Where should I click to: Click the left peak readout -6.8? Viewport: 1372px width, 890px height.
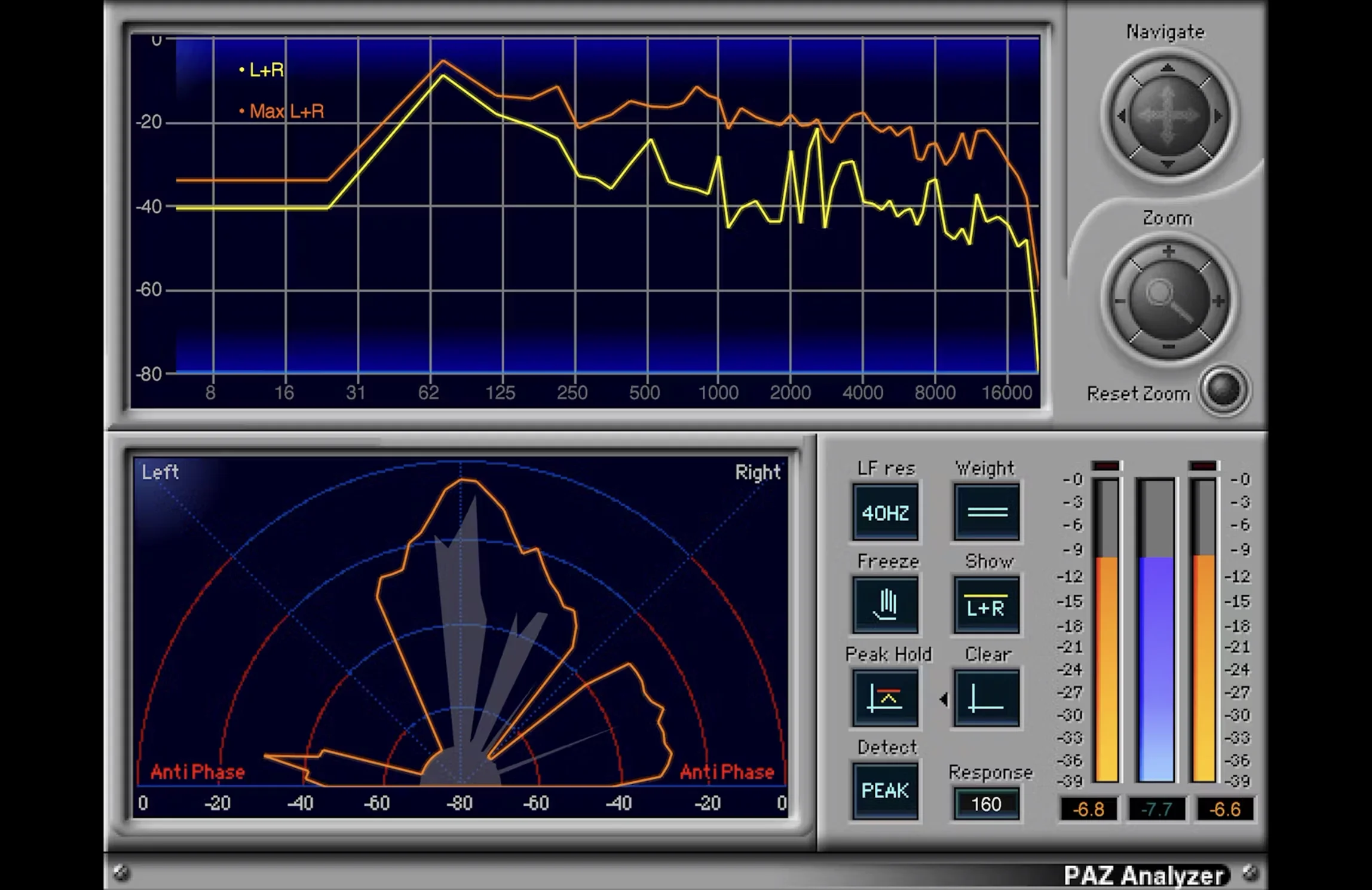point(1088,809)
